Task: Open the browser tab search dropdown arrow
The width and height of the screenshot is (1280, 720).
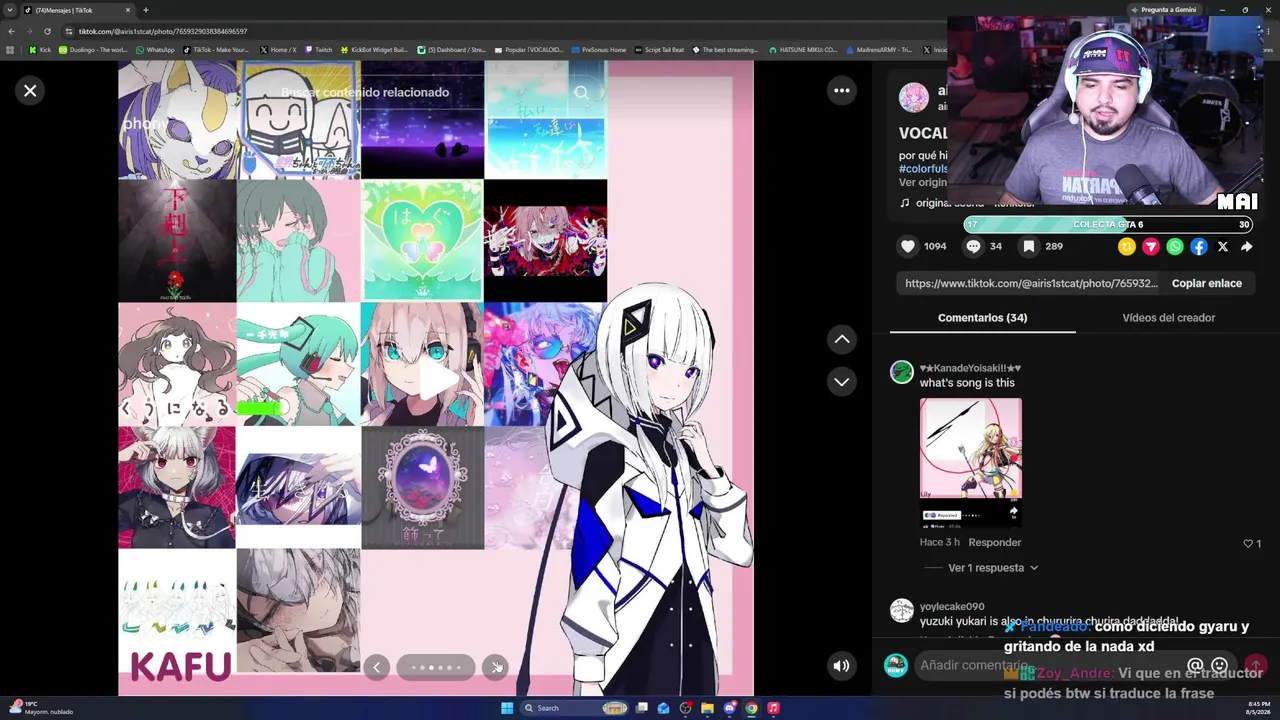Action: pyautogui.click(x=11, y=10)
